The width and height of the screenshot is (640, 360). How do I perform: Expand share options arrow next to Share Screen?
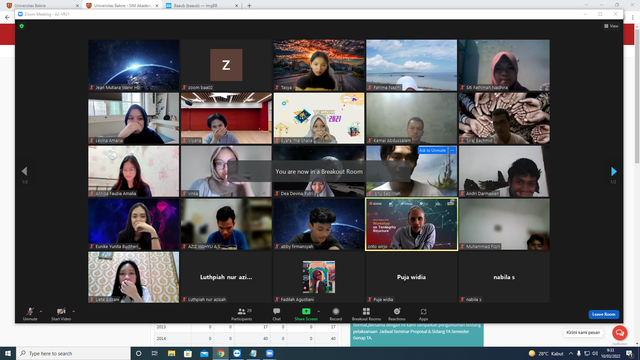318,311
